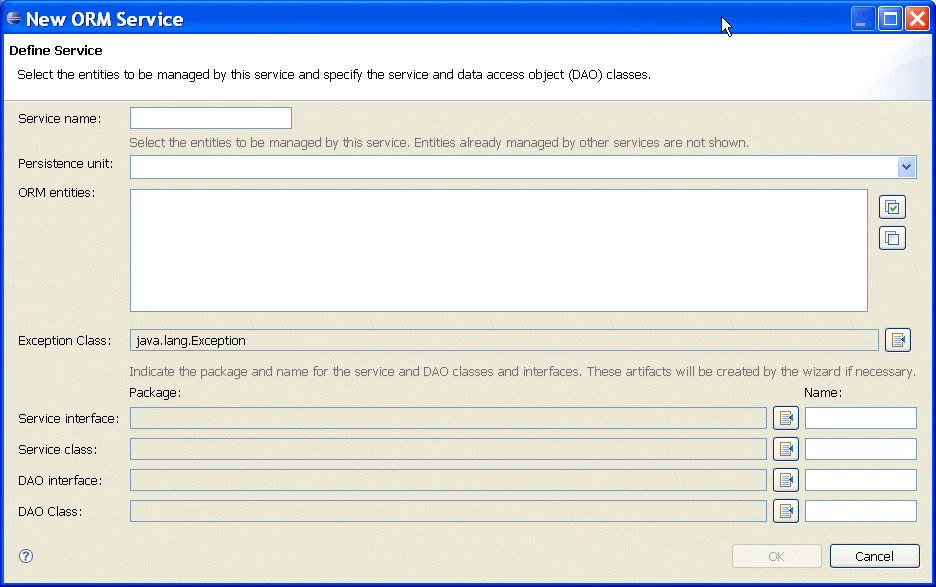Click the Exception Class field java.lang.Exception
Viewport: 936px width, 587px height.
[504, 340]
